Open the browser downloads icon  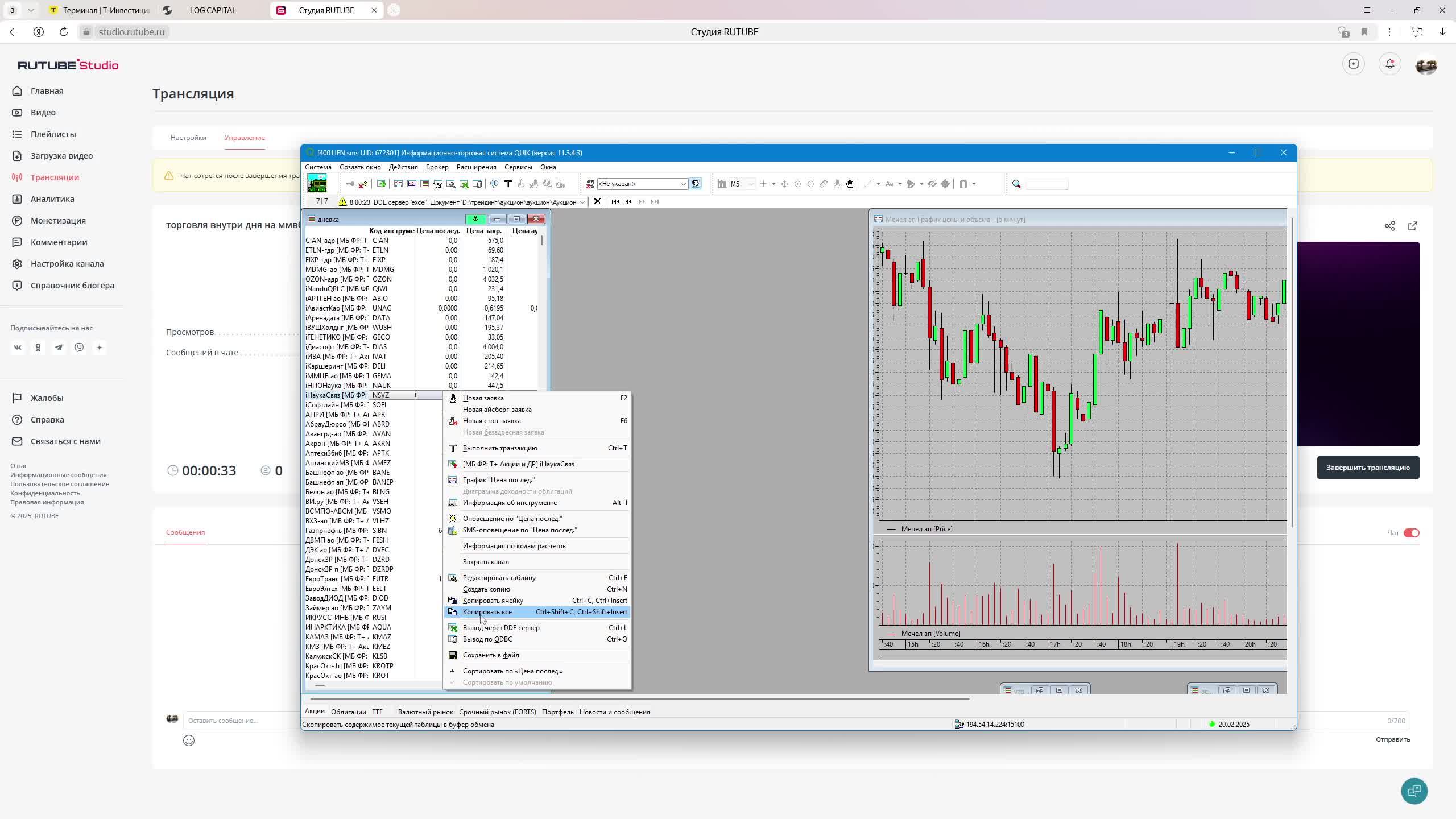pos(1443,32)
